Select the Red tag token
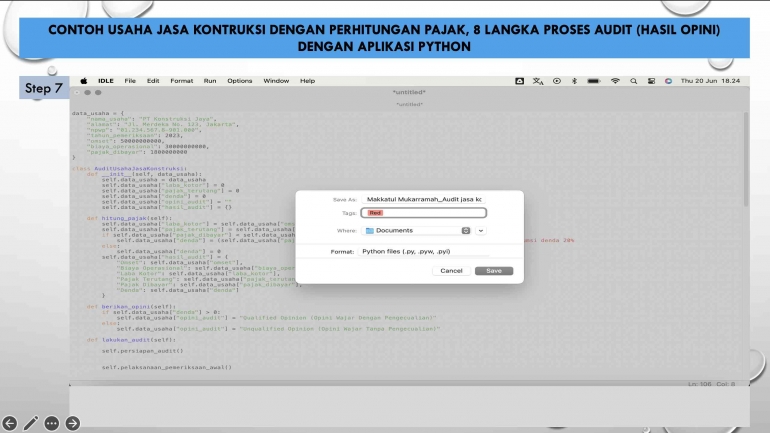 [x=375, y=213]
